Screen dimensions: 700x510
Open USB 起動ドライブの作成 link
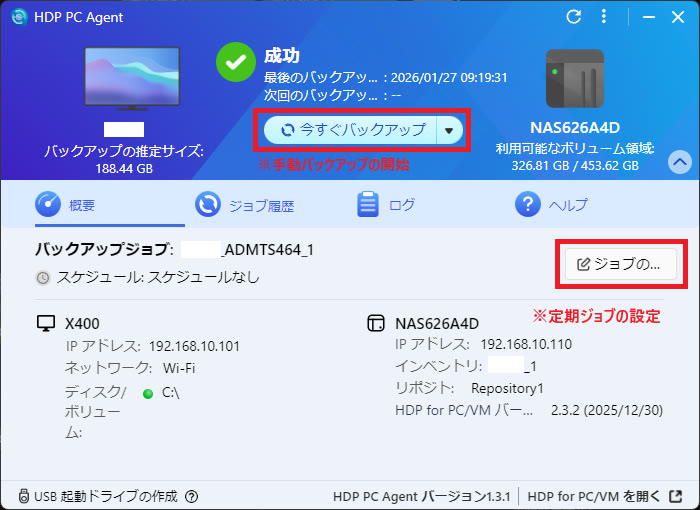pyautogui.click(x=98, y=496)
